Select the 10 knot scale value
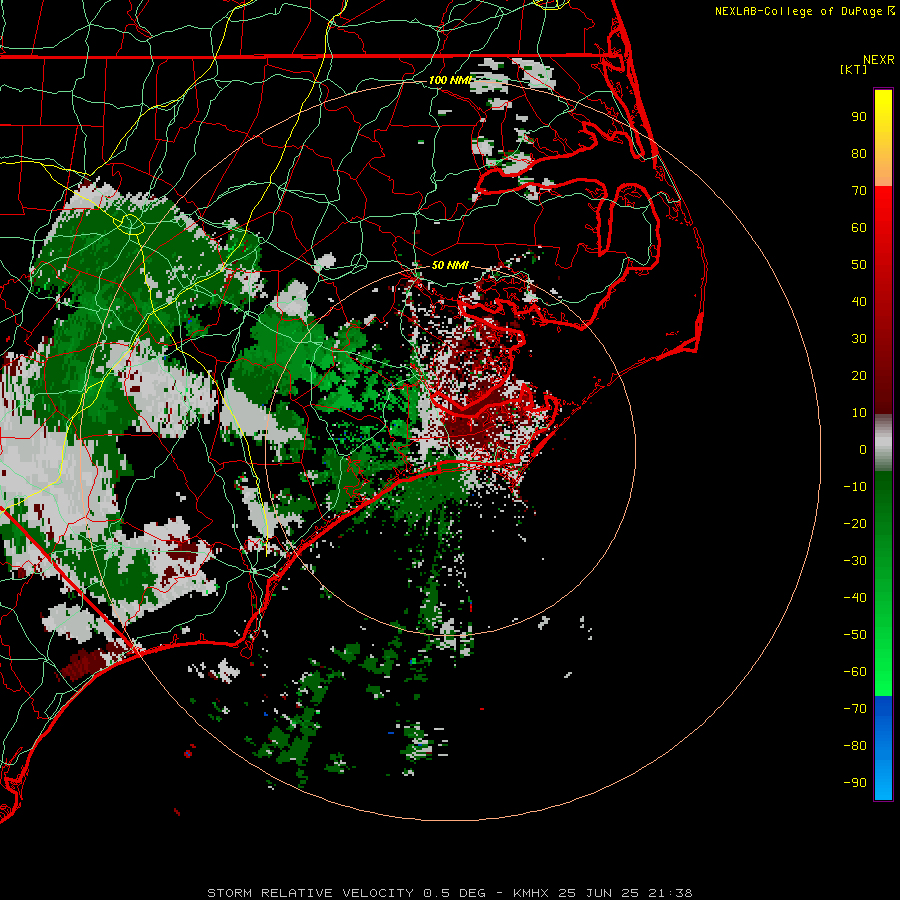 click(859, 413)
